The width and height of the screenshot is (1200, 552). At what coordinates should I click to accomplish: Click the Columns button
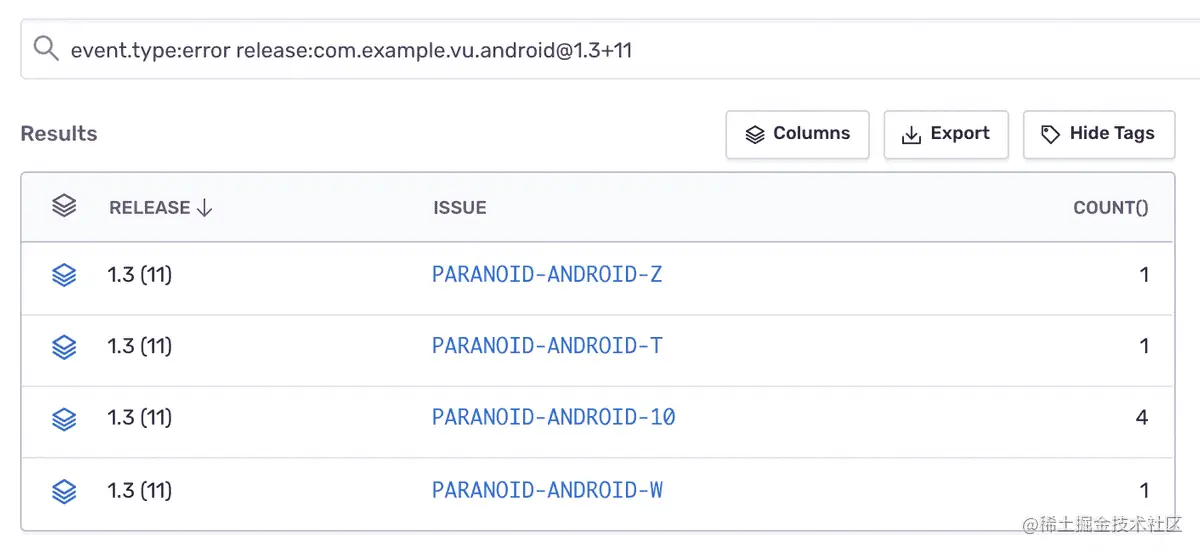797,134
